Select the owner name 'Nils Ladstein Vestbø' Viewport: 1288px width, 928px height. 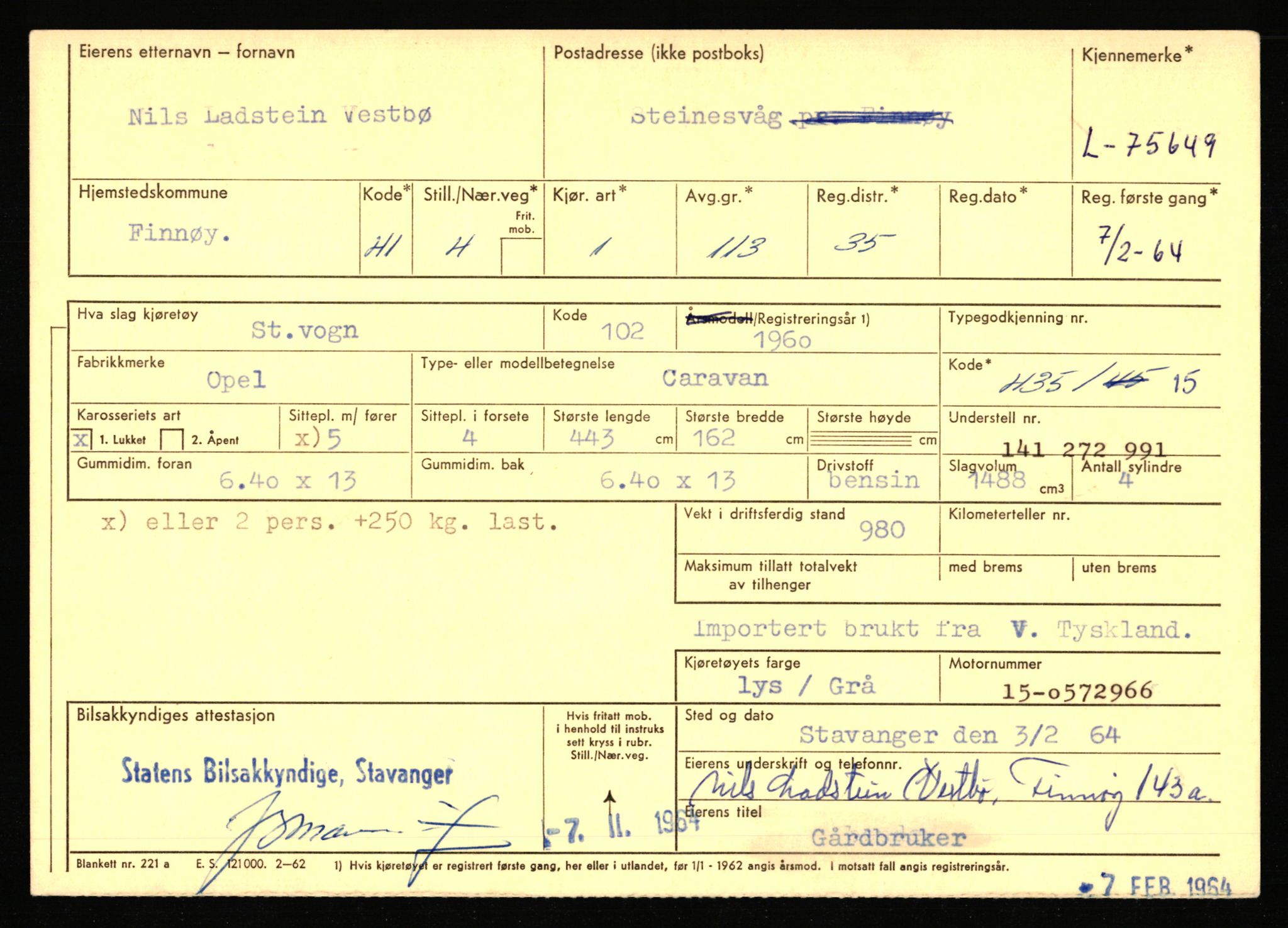click(x=280, y=116)
